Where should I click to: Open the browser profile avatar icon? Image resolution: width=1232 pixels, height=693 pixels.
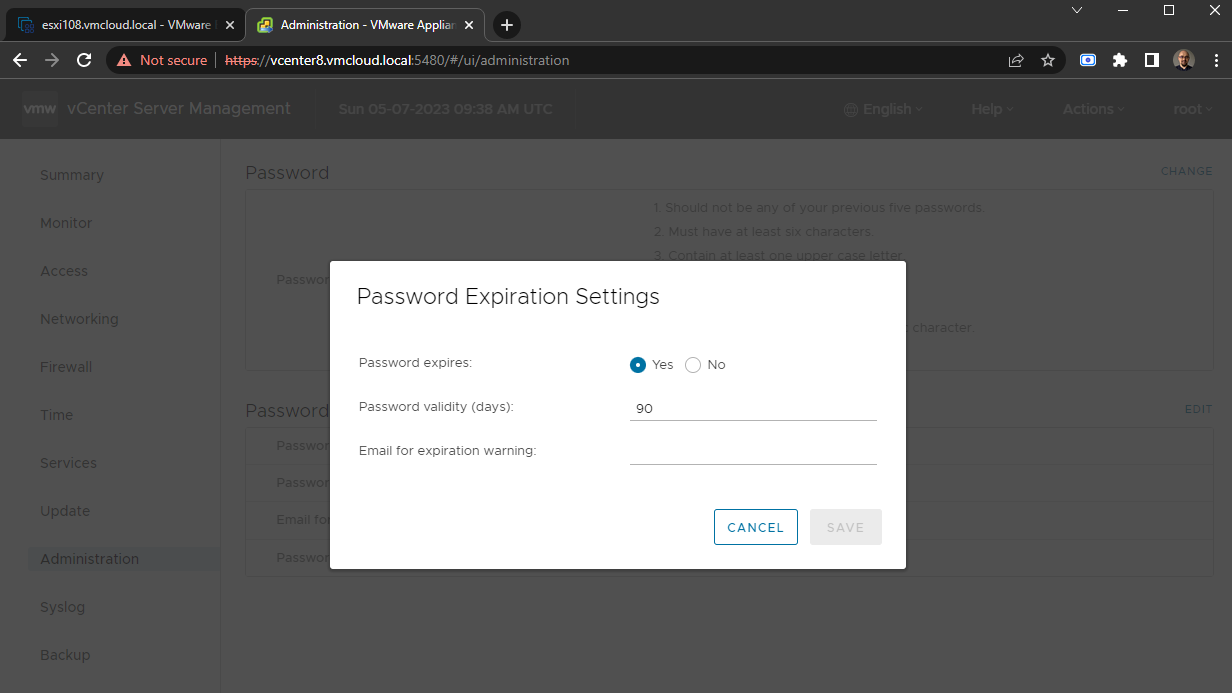click(1183, 60)
